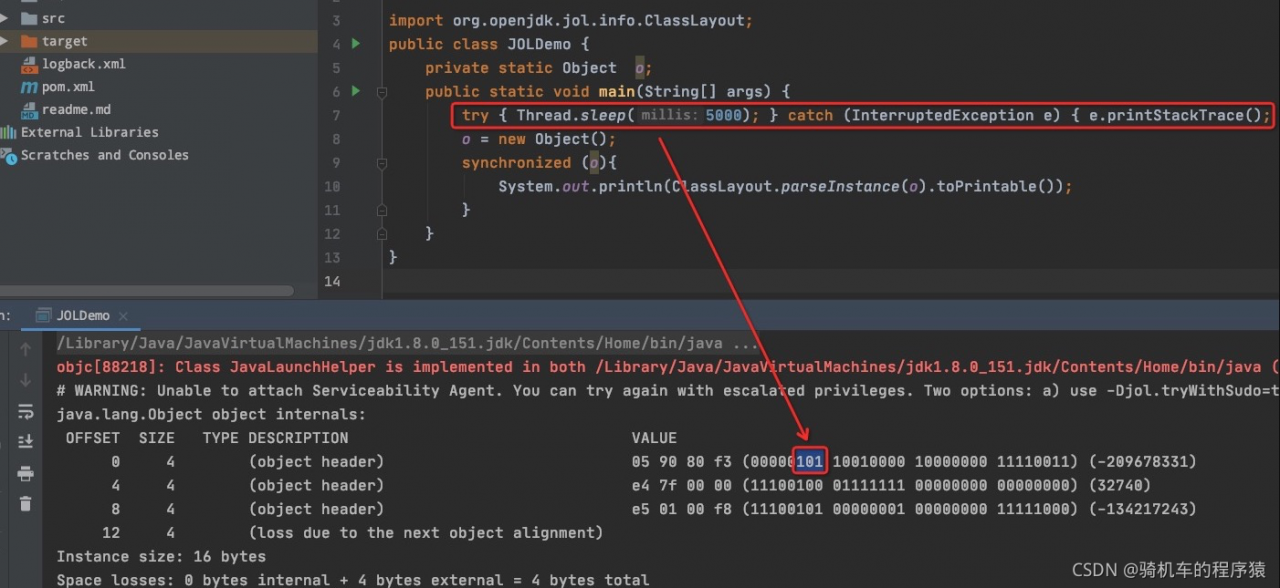
Task: Expand the src folder arrow
Action: 5,18
